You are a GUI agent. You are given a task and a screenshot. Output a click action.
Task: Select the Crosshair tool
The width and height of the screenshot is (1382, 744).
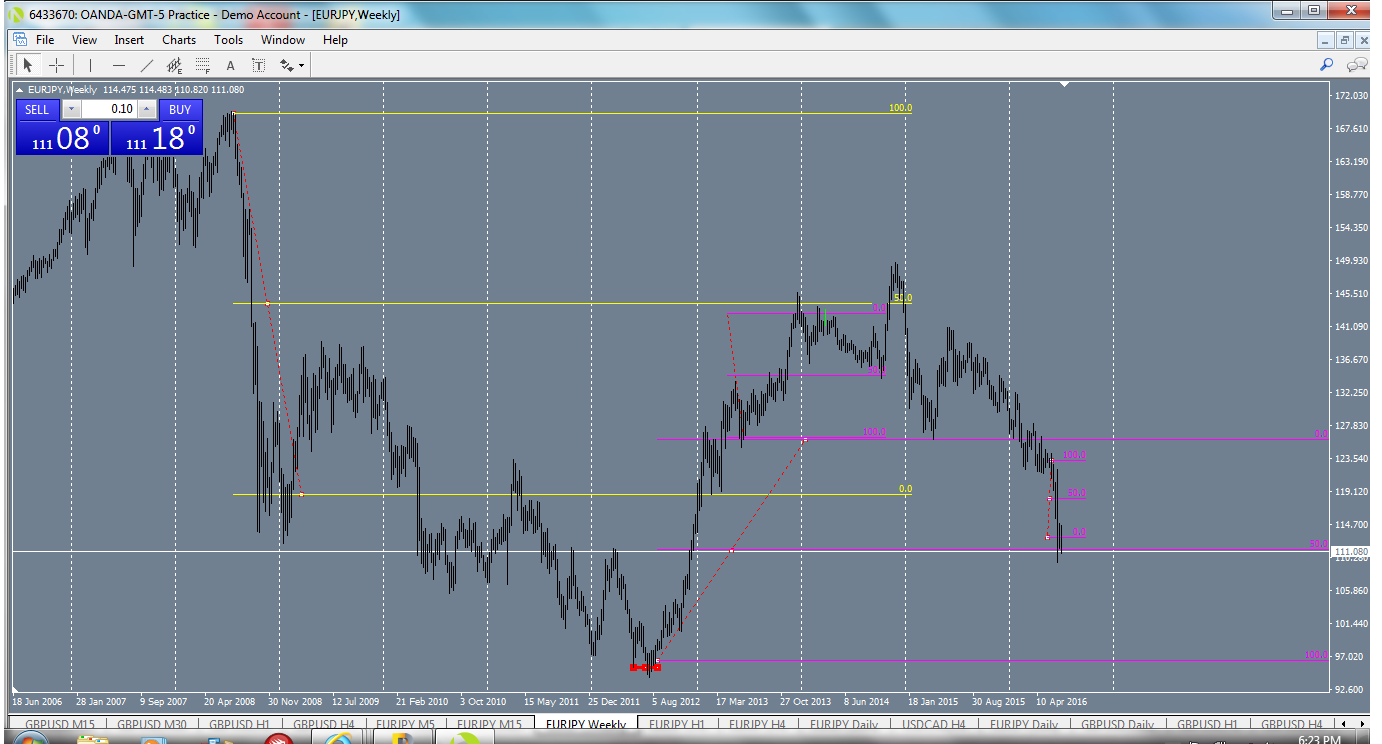tap(58, 65)
